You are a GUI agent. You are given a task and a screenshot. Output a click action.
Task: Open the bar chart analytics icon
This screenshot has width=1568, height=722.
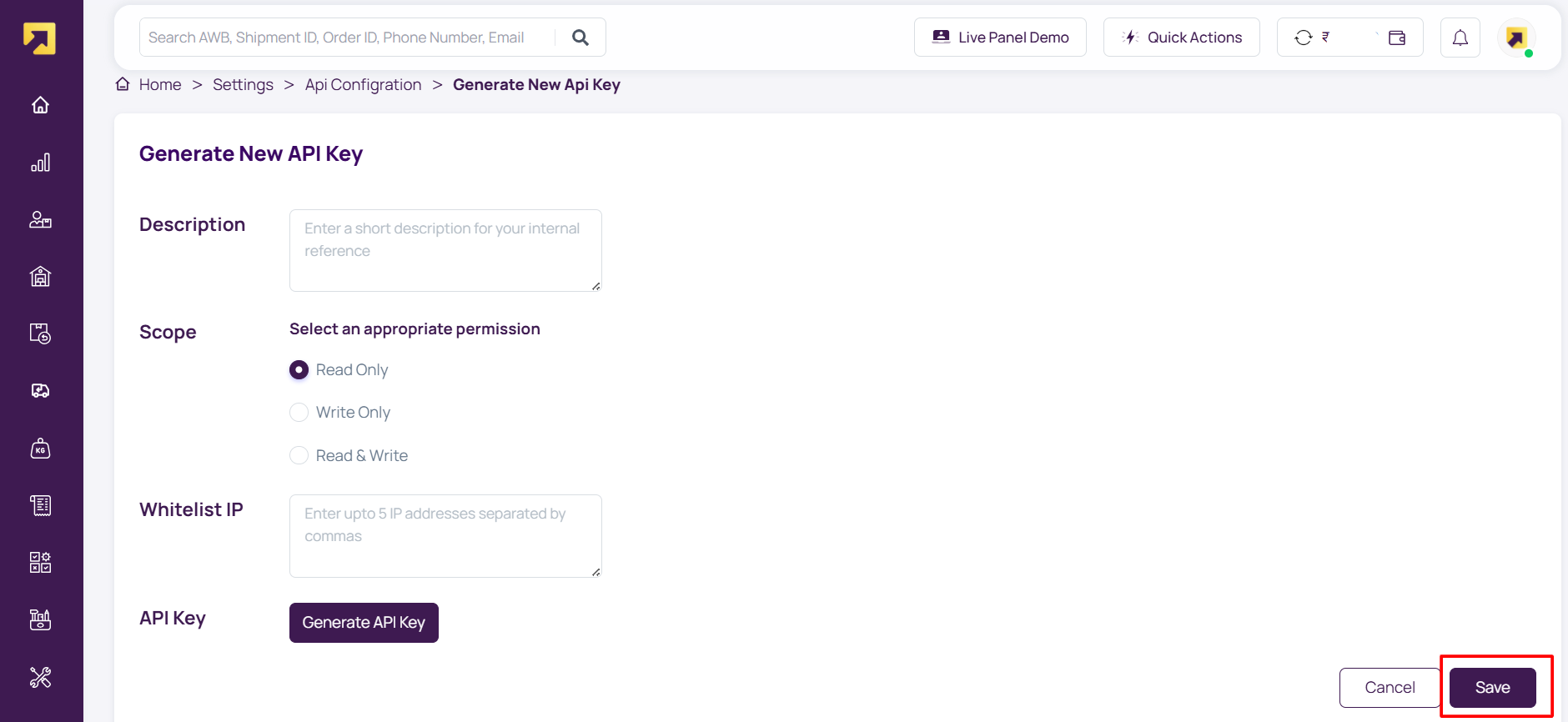pyautogui.click(x=40, y=163)
